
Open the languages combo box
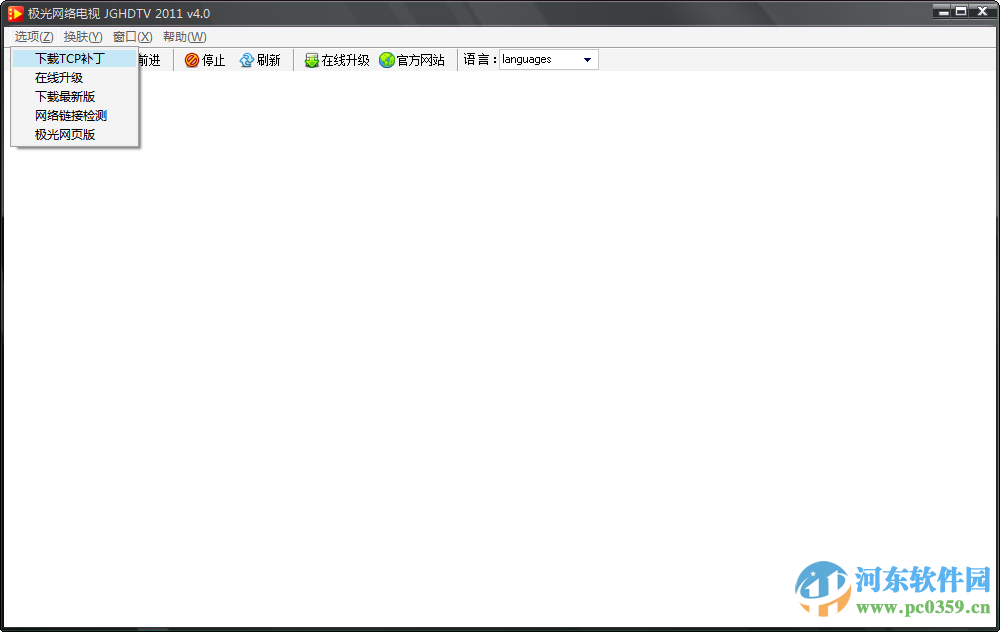click(x=548, y=59)
